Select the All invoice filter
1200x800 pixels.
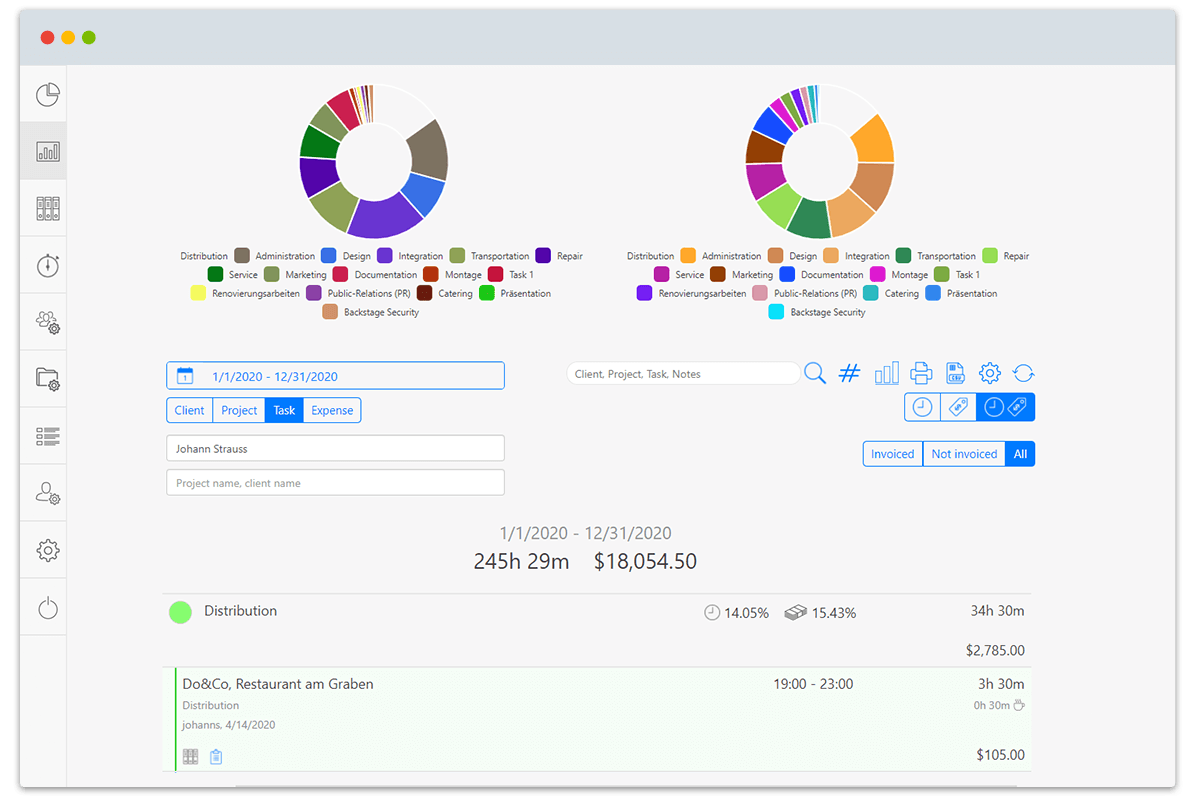pyautogui.click(x=1020, y=454)
